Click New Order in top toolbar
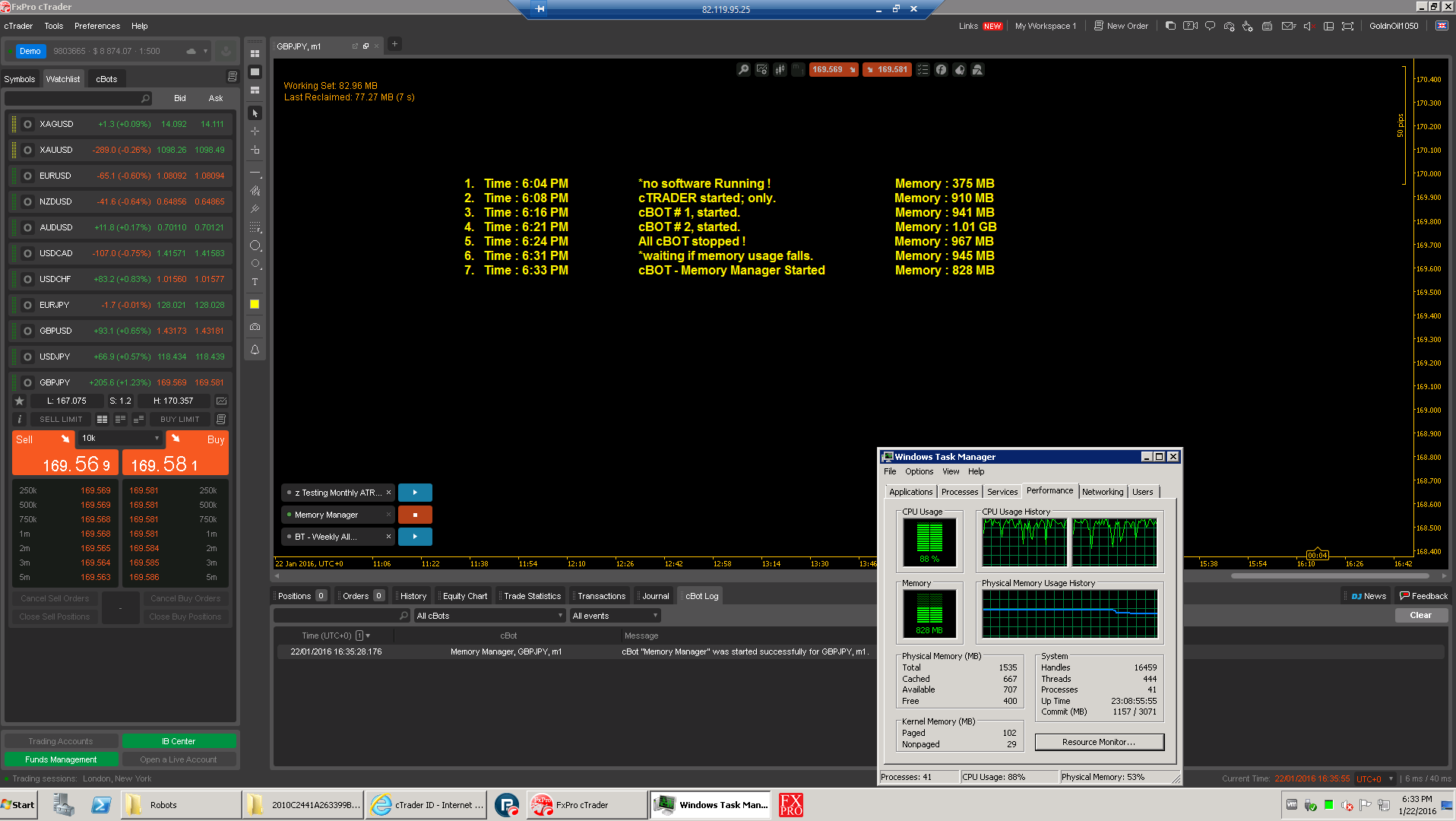1456x821 pixels. click(x=1121, y=26)
